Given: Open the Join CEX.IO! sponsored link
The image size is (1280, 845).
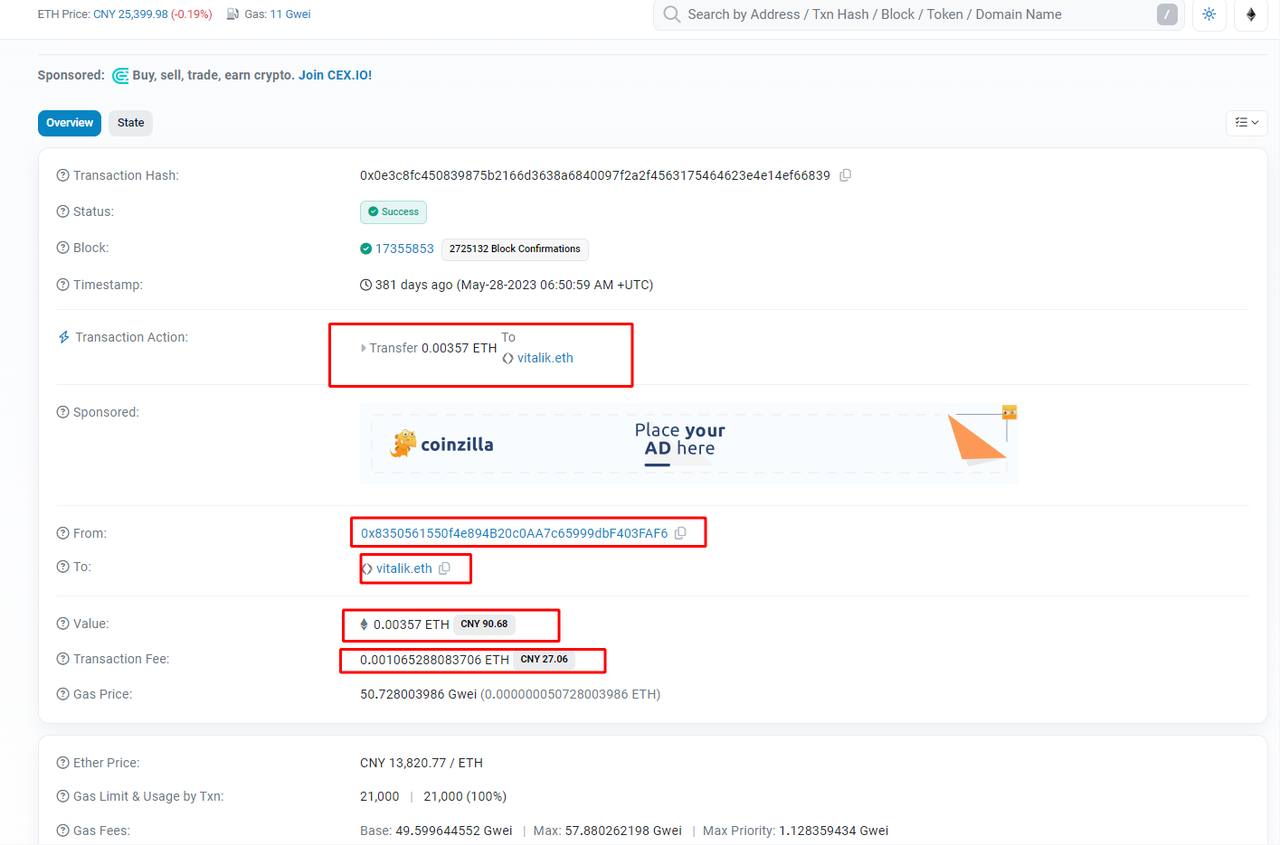Looking at the screenshot, I should click(335, 75).
